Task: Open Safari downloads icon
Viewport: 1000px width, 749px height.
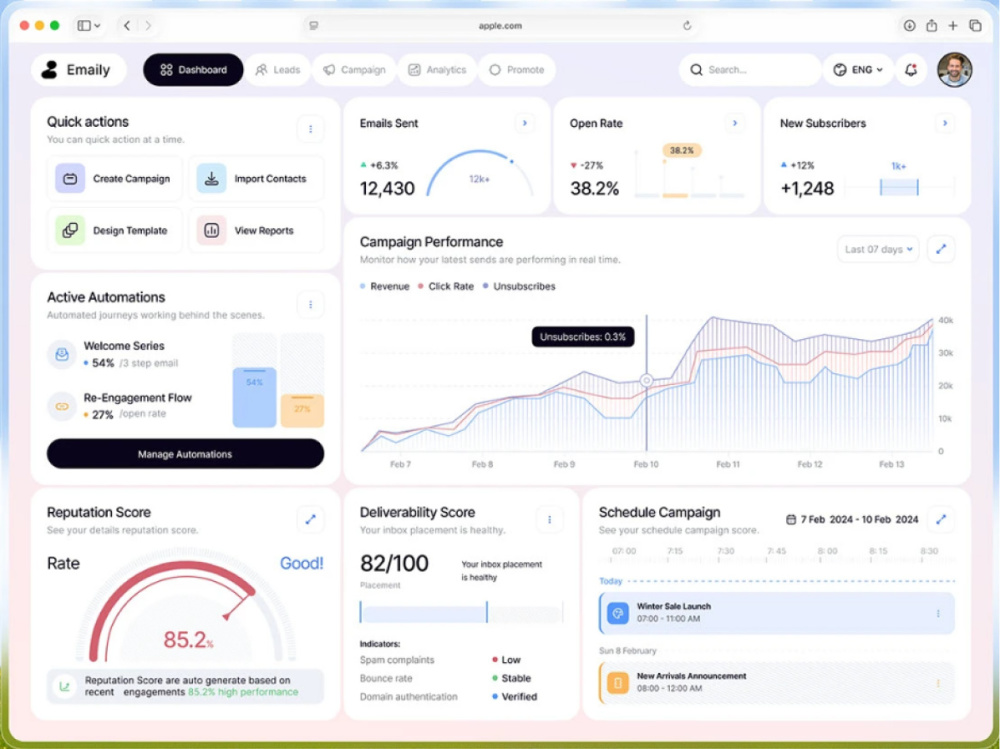Action: point(909,26)
